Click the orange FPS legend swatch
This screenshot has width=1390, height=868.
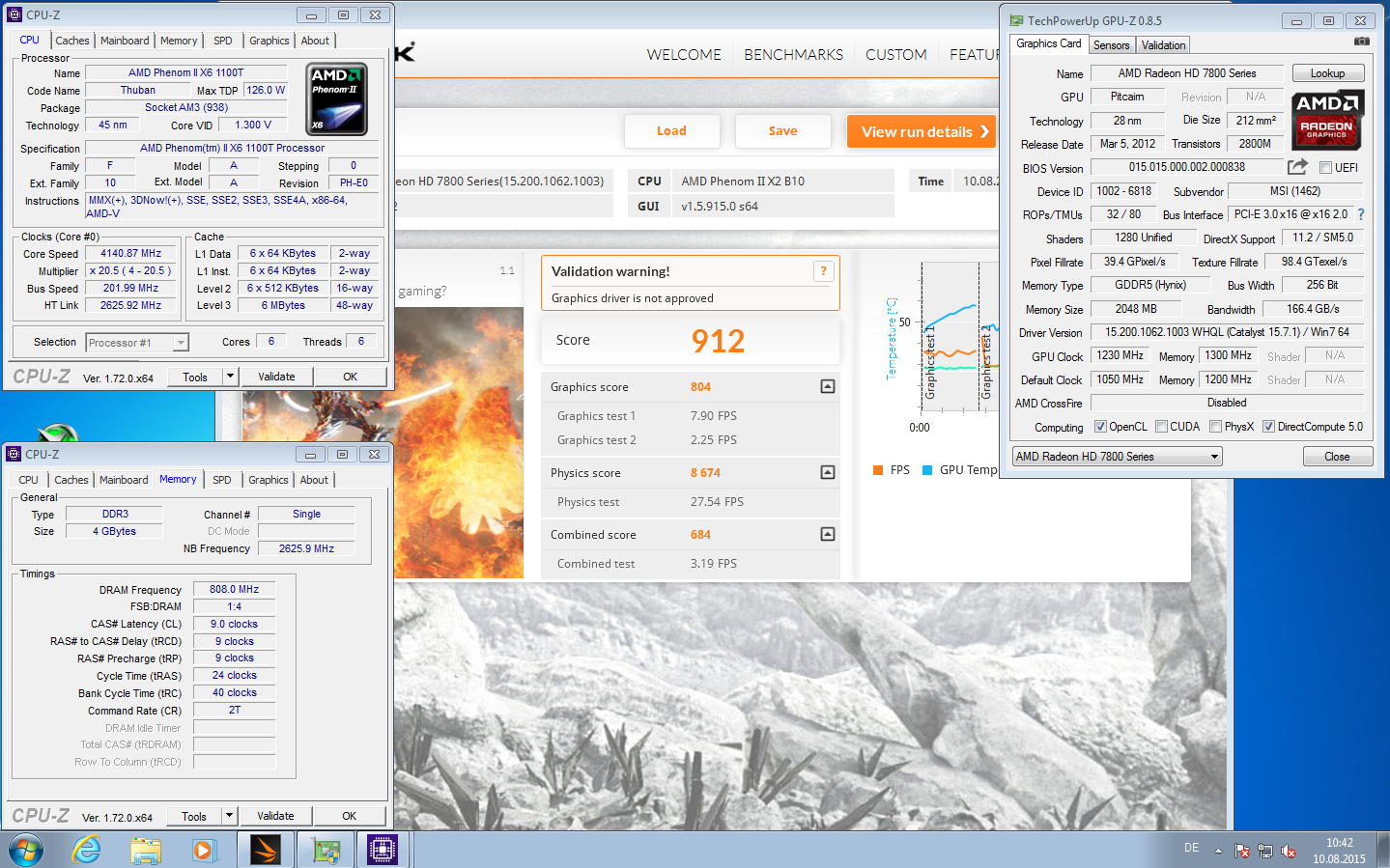878,470
